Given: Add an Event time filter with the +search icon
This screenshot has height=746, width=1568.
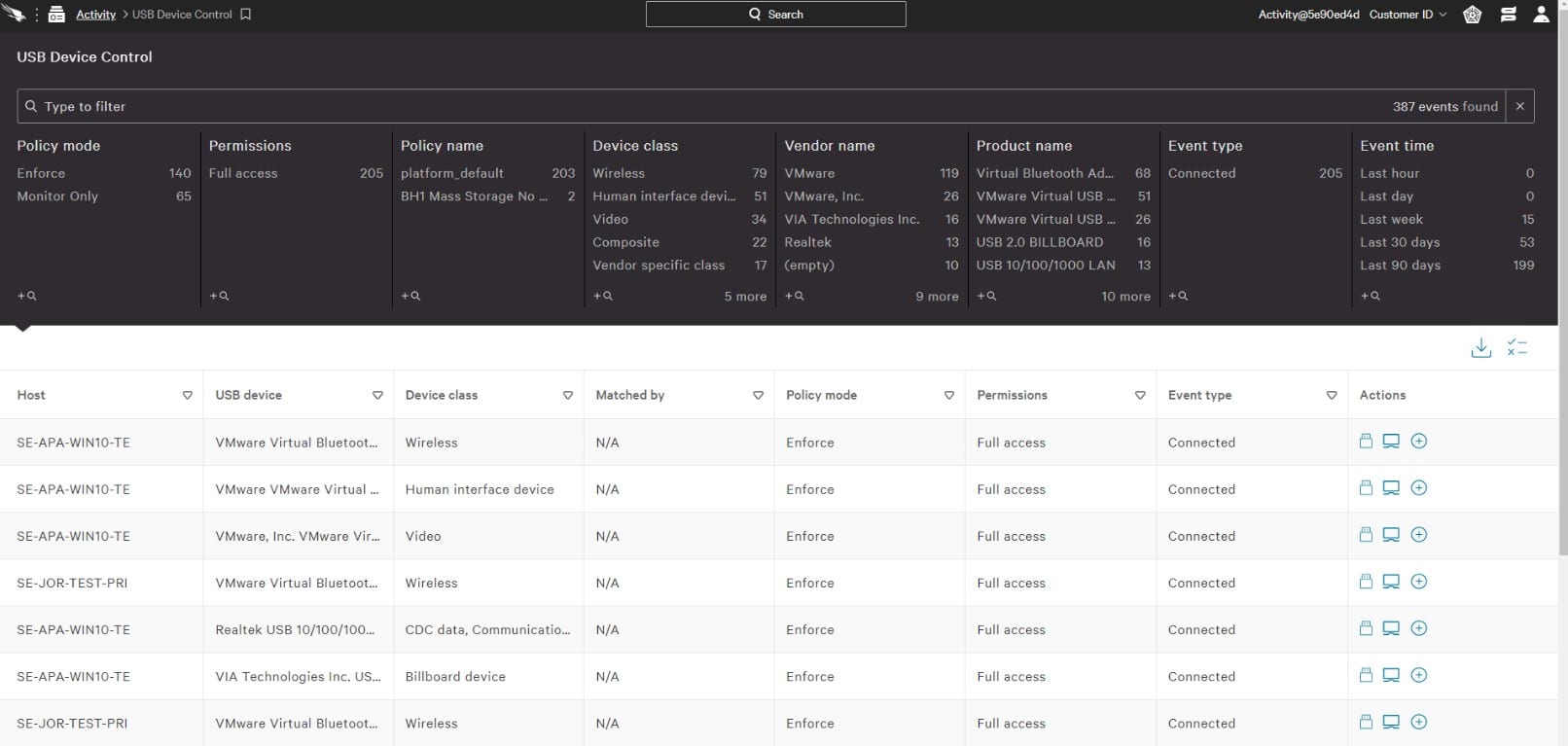Looking at the screenshot, I should [x=1371, y=296].
